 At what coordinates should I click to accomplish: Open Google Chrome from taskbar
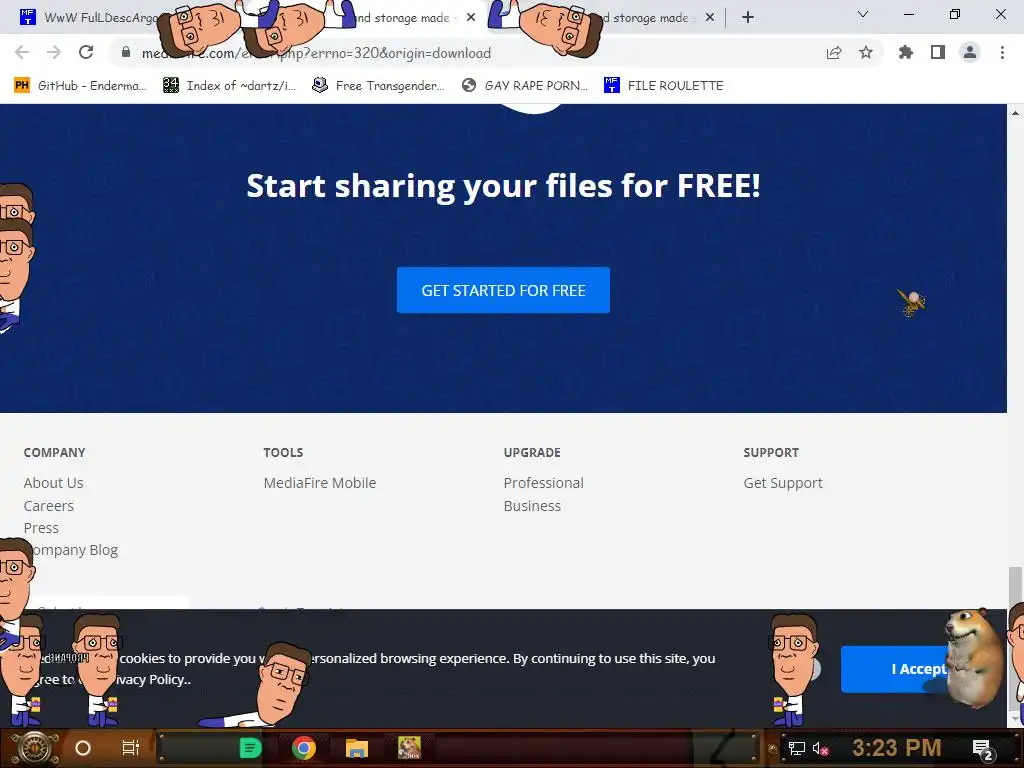(304, 748)
